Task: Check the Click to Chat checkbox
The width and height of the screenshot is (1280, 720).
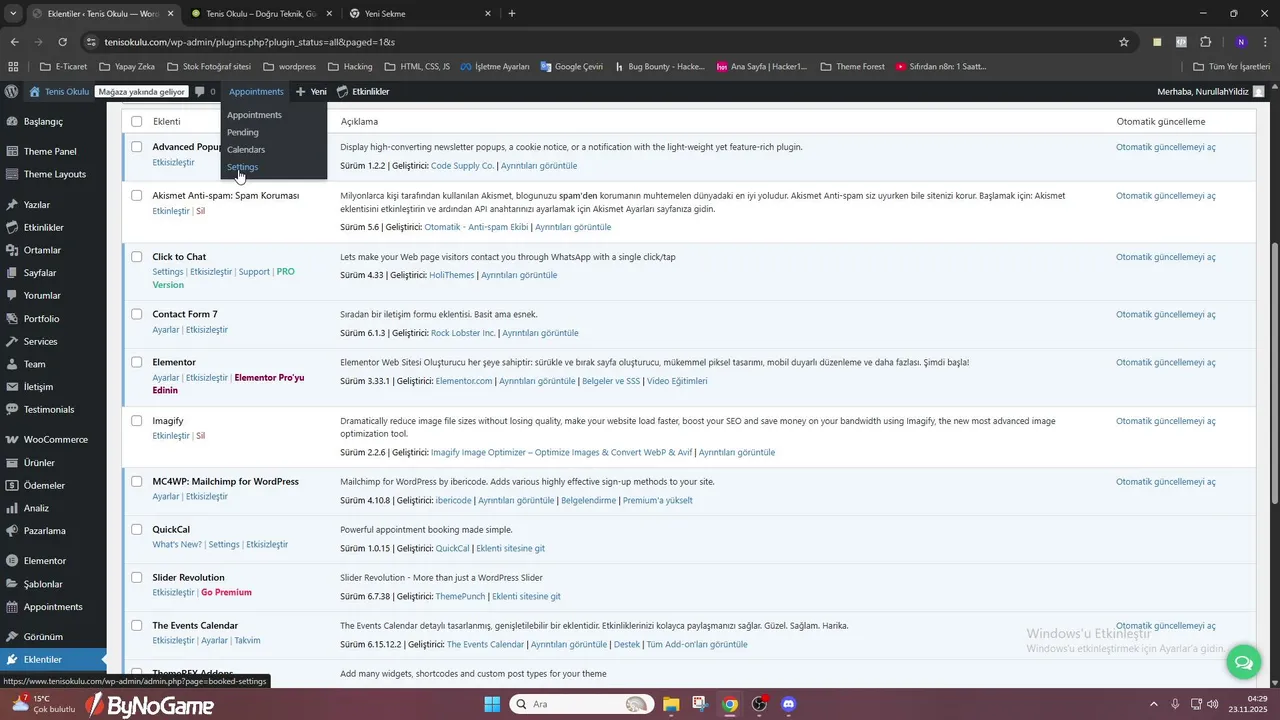Action: click(x=137, y=257)
